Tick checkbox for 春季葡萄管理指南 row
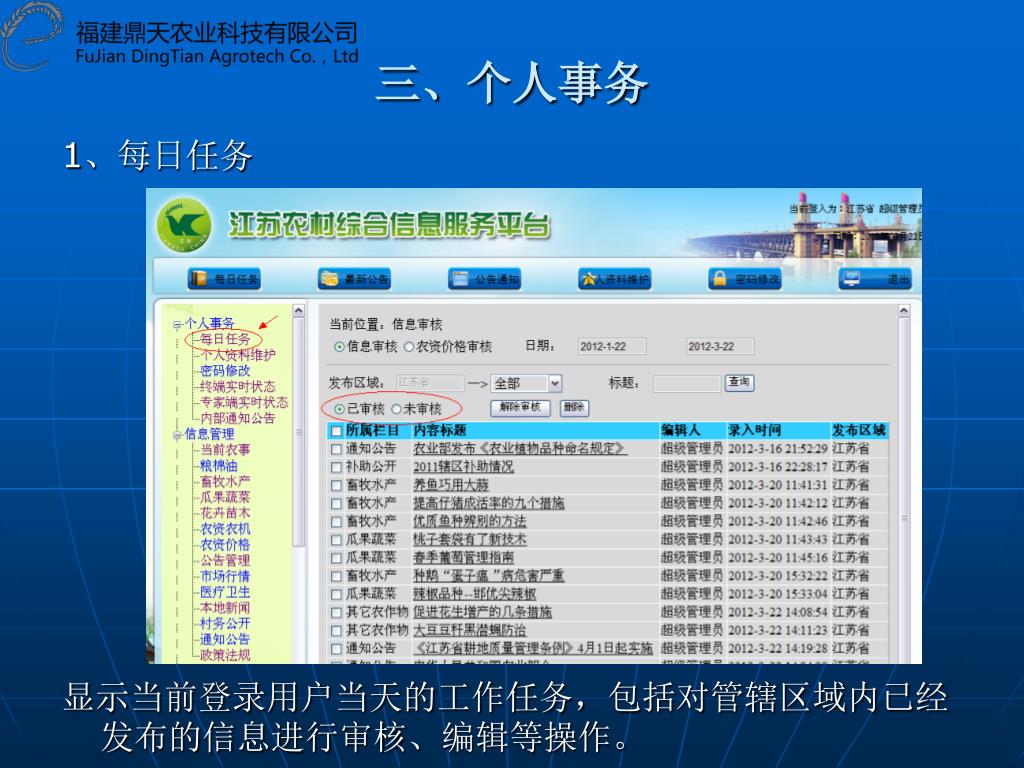This screenshot has height=768, width=1024. (x=336, y=558)
